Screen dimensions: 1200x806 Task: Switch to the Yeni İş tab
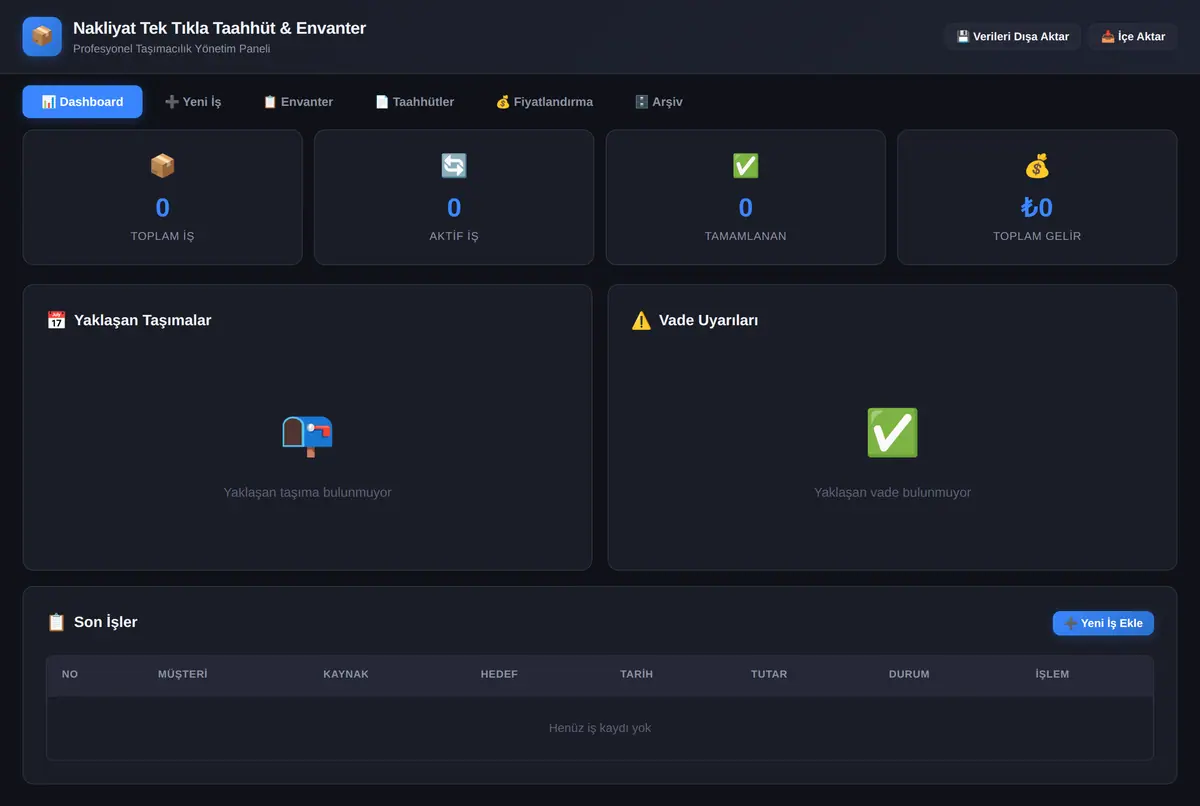click(x=193, y=102)
